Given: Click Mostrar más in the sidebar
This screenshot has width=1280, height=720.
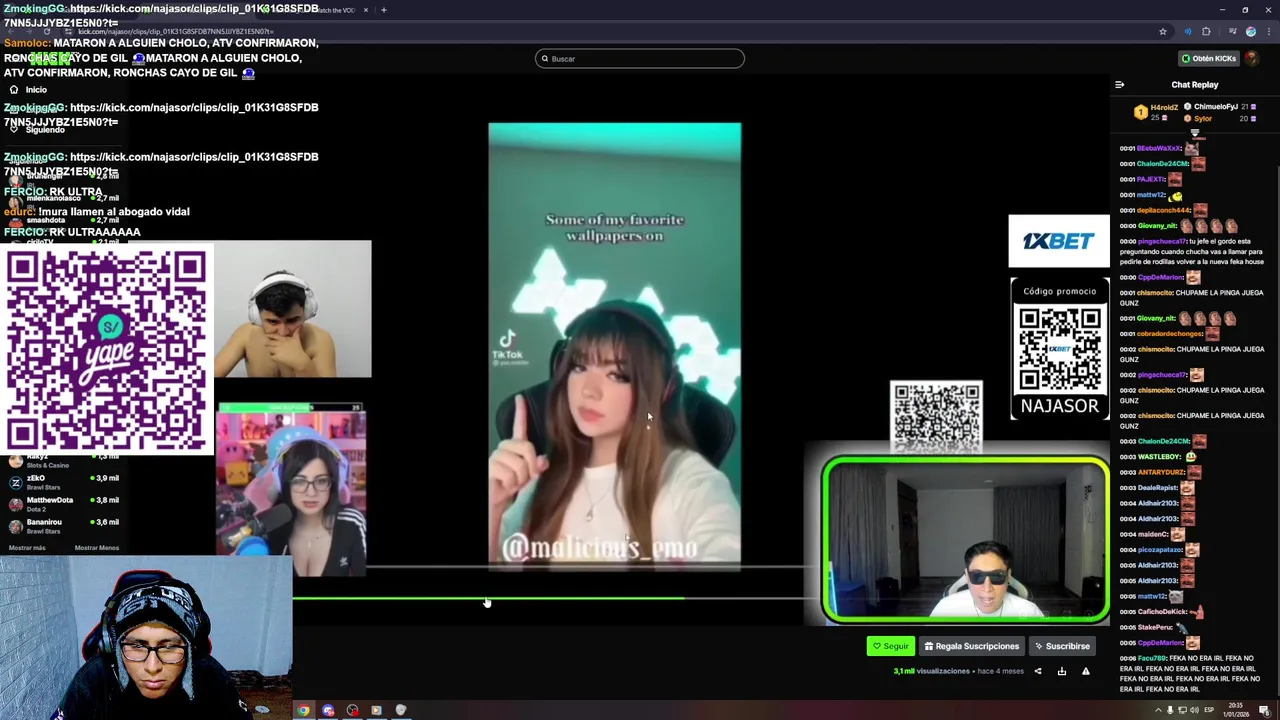Looking at the screenshot, I should tap(27, 548).
